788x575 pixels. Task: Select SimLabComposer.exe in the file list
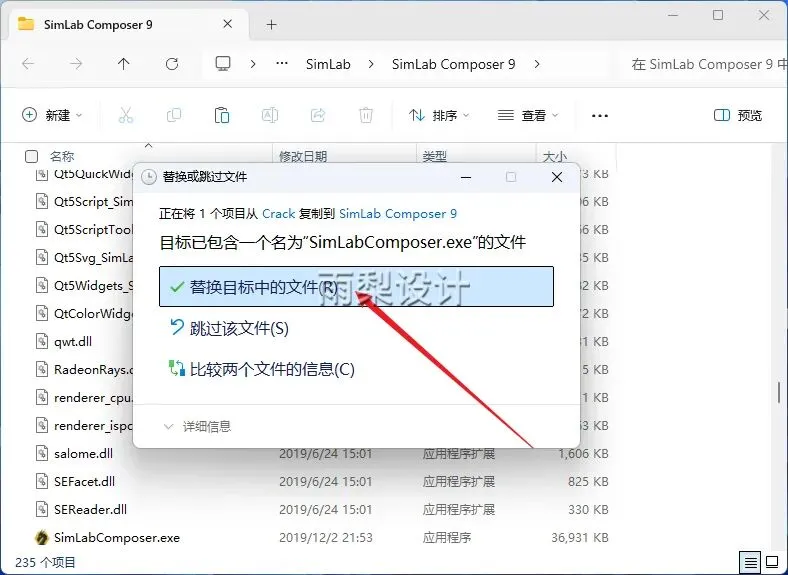click(x=117, y=538)
